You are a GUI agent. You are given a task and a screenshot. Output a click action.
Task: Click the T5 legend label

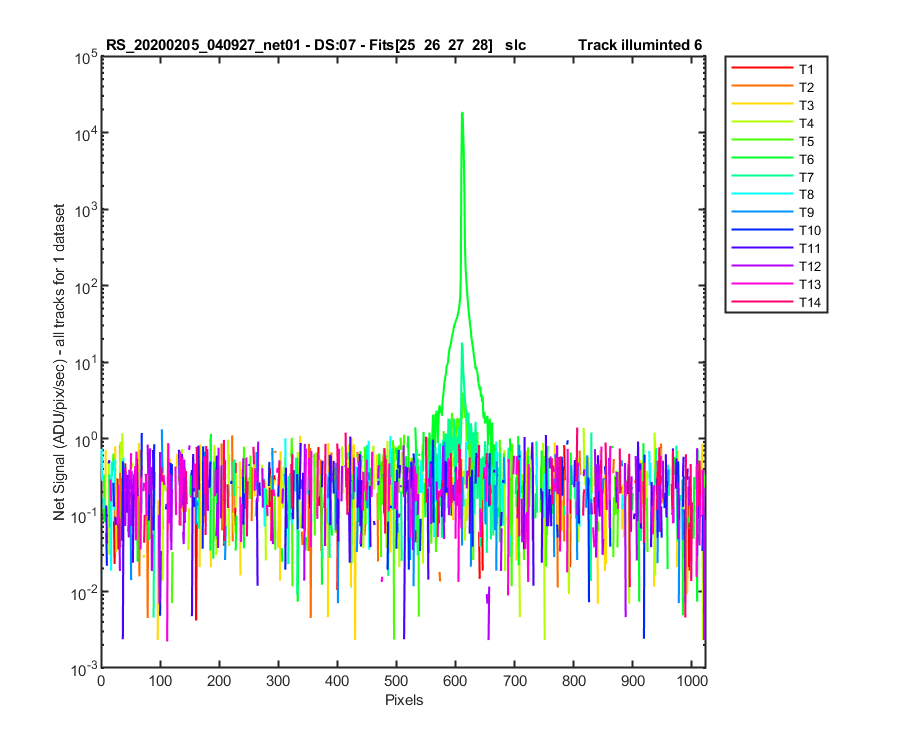click(806, 141)
